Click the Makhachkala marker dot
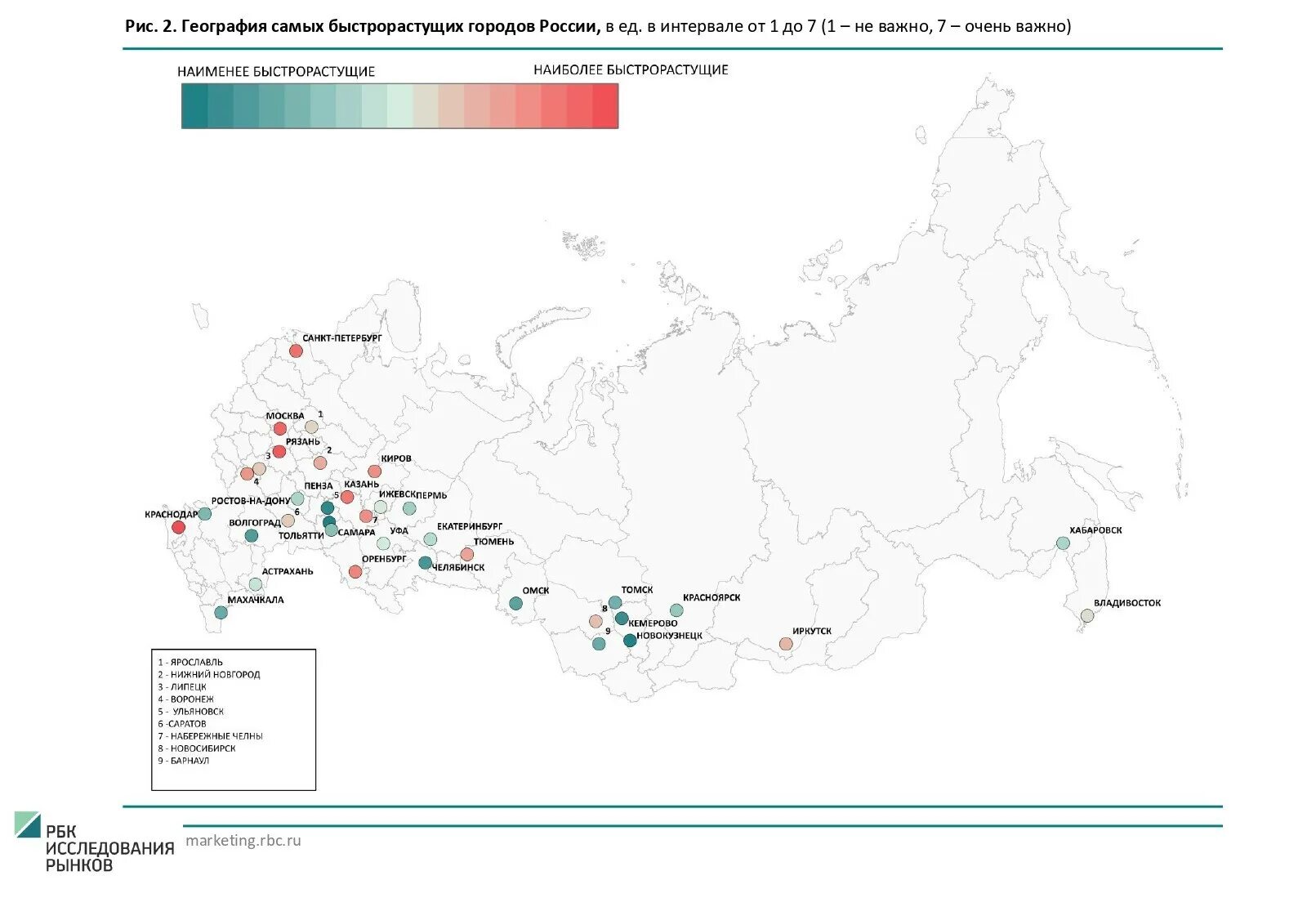 [221, 612]
